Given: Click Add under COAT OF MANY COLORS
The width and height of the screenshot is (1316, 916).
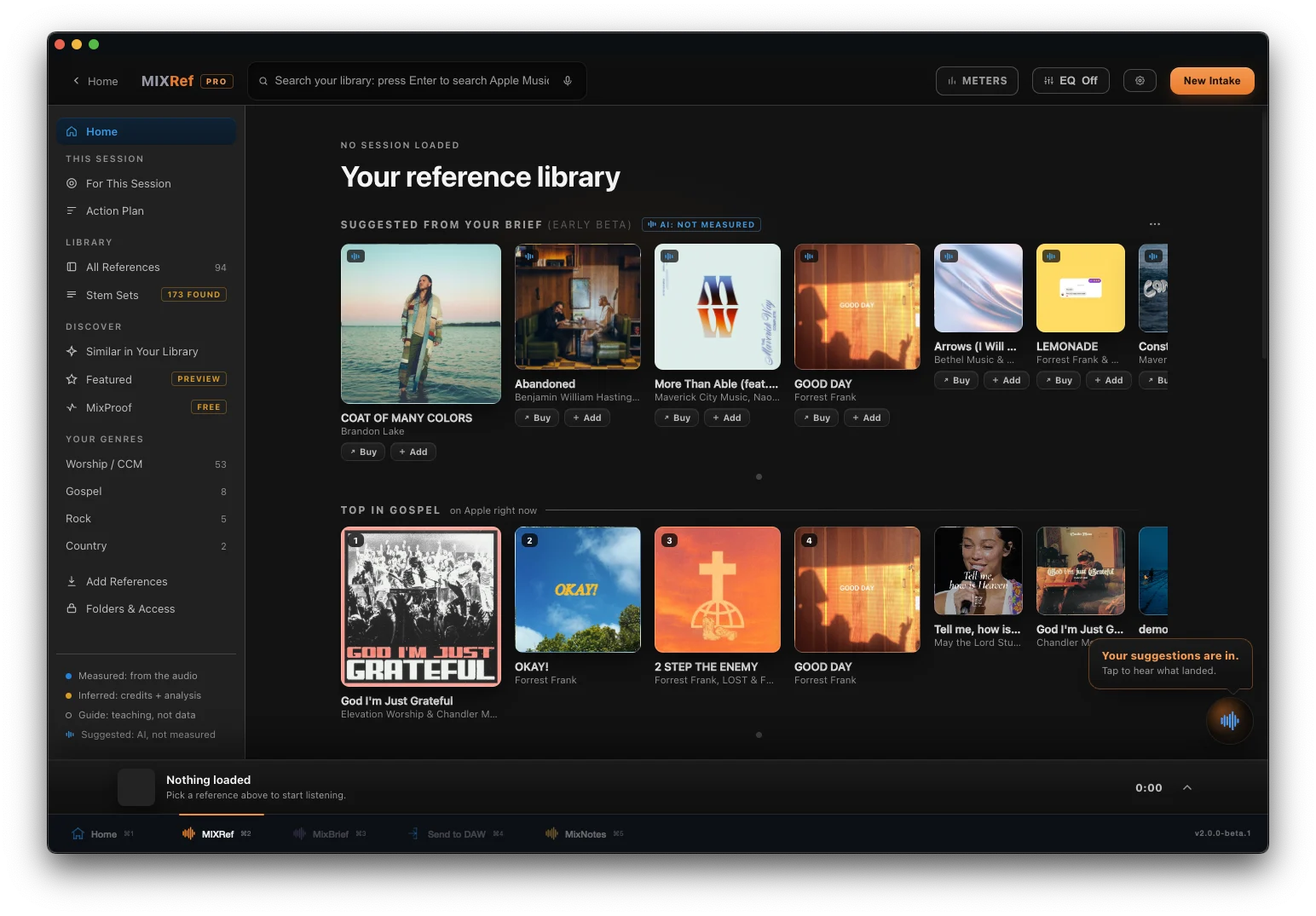Looking at the screenshot, I should pyautogui.click(x=413, y=452).
